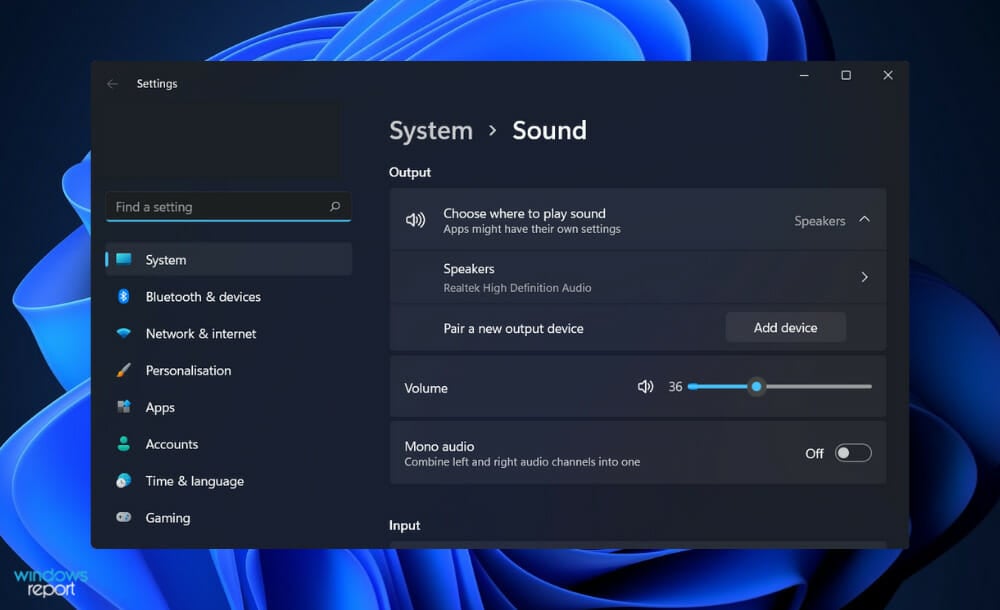The image size is (1000, 610).
Task: Click the Accounts icon in the sidebar
Action: click(124, 444)
